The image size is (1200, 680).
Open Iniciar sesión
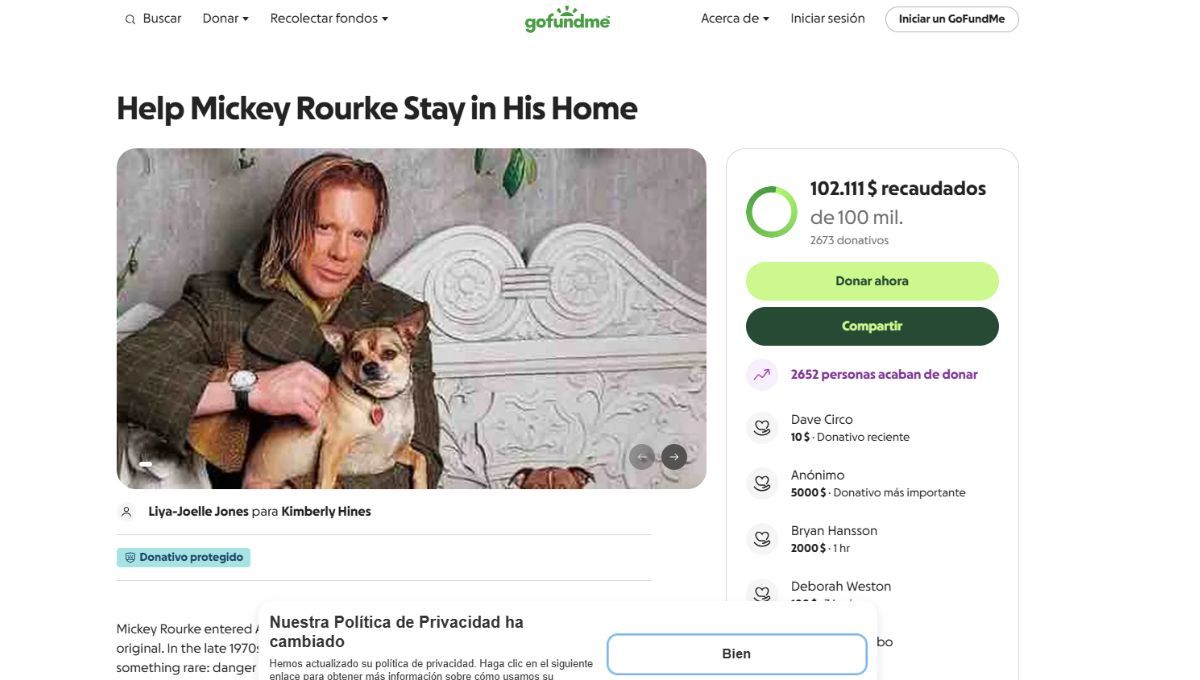827,18
